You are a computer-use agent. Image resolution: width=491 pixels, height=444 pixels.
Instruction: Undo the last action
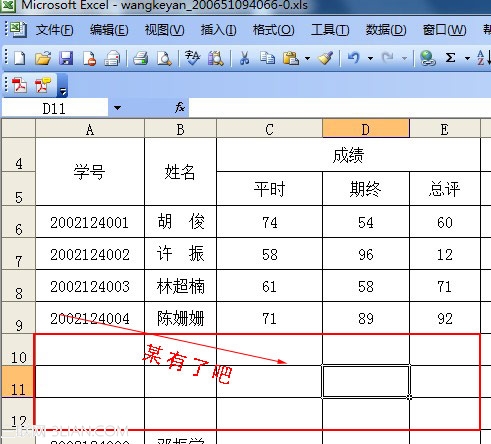pos(354,58)
